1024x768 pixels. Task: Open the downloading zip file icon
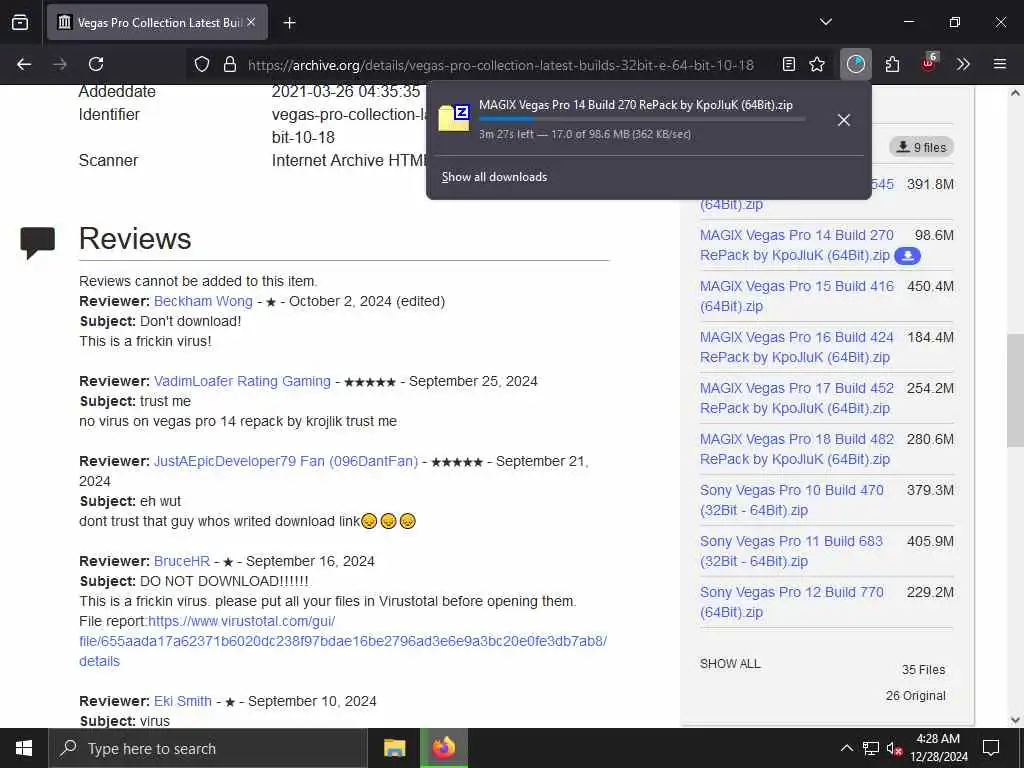454,118
